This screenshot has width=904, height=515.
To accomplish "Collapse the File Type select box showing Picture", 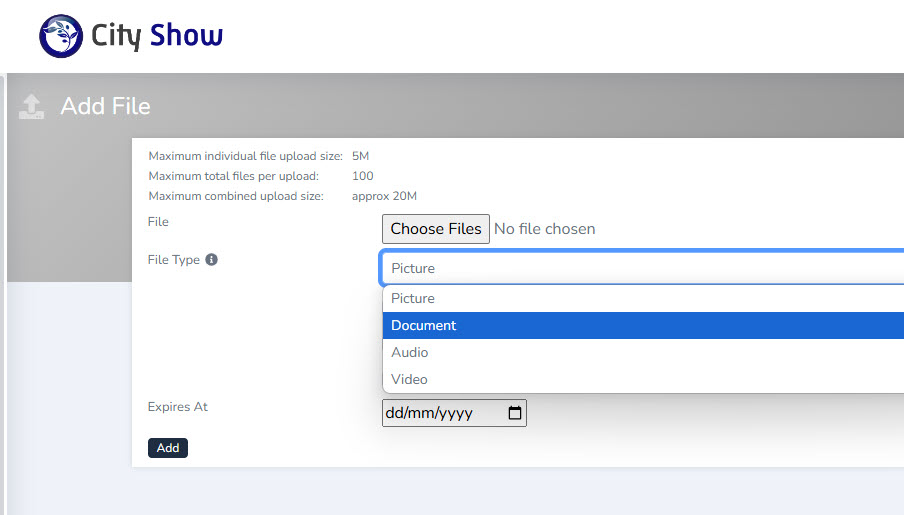I will coord(640,268).
